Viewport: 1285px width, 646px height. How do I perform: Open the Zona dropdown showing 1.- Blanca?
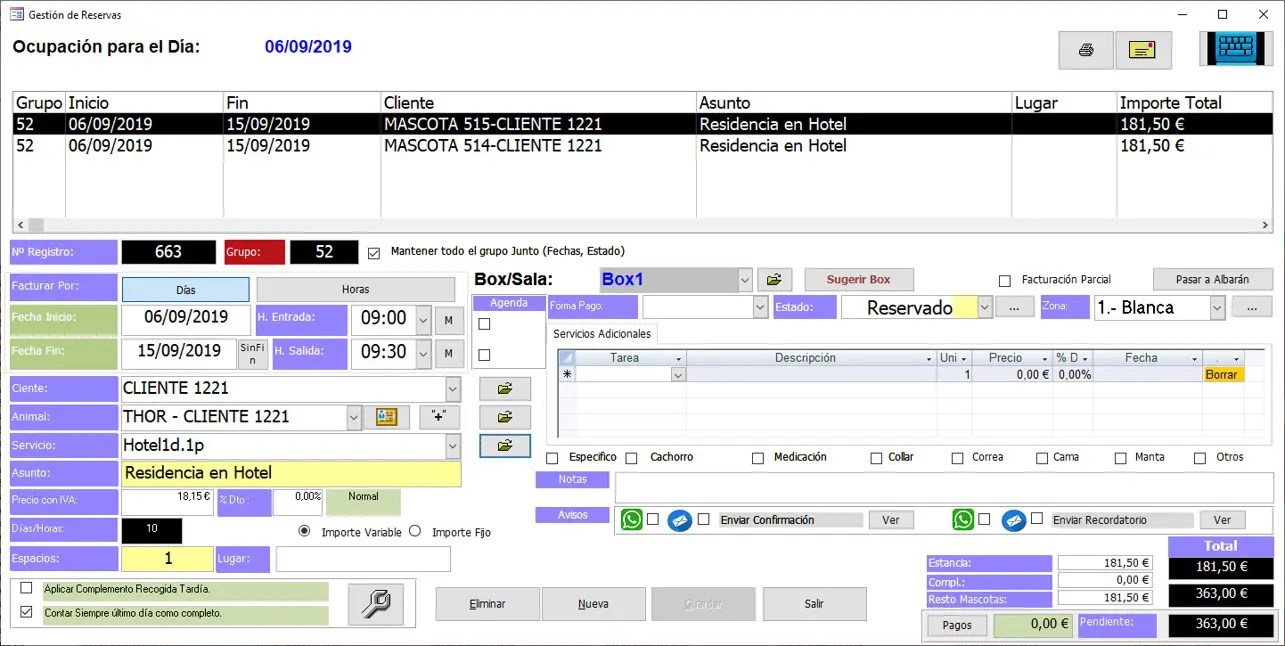tap(1219, 307)
